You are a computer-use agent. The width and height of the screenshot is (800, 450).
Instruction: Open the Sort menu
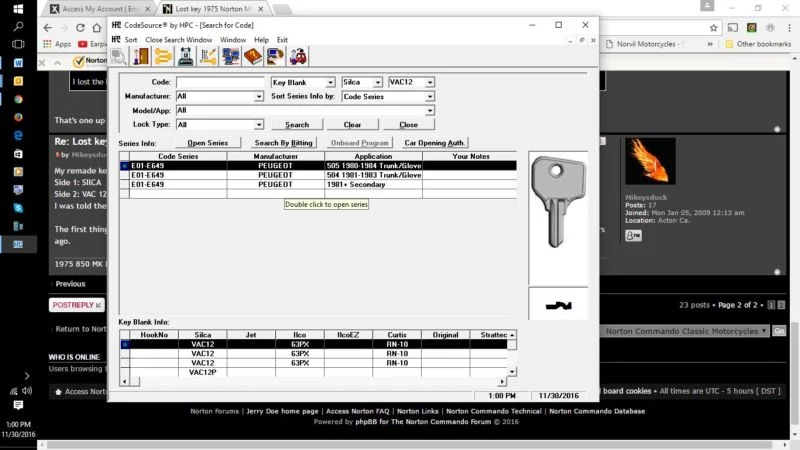coord(131,40)
